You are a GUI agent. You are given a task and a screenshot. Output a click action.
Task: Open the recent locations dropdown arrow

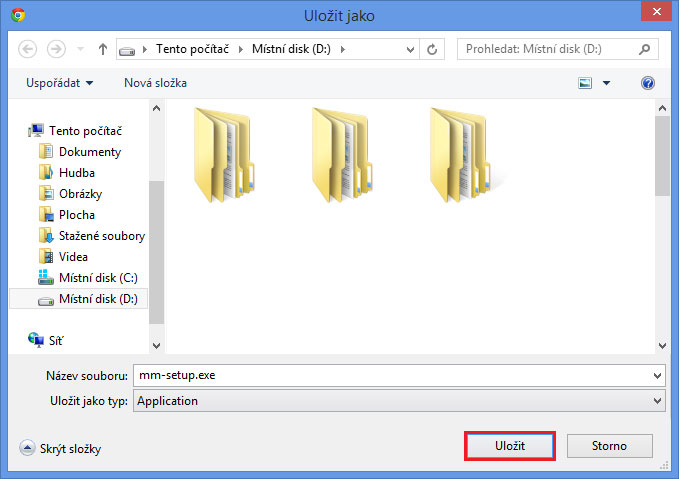coord(81,49)
